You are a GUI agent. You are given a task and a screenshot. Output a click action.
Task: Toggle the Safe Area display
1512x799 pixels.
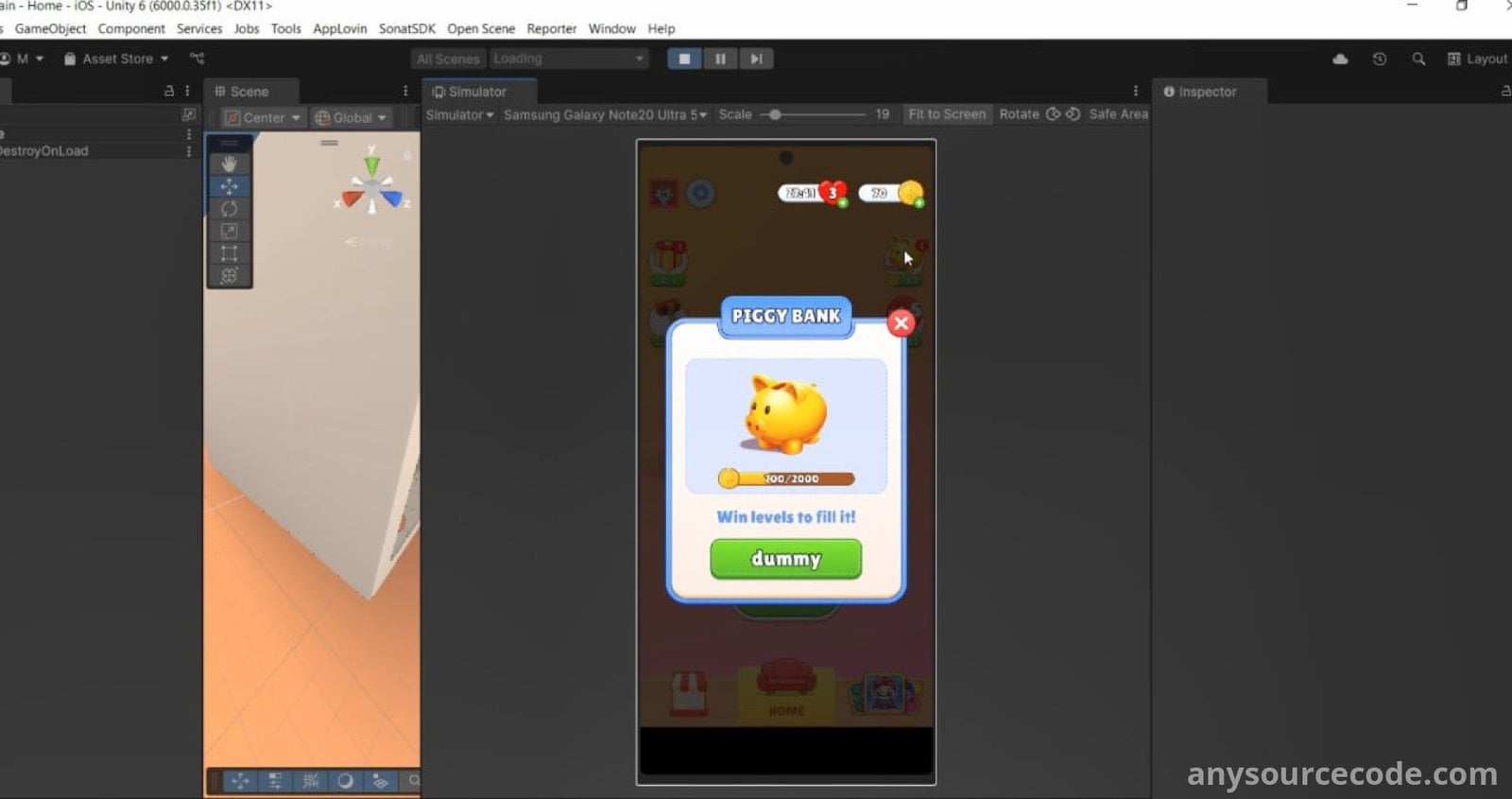(1118, 114)
